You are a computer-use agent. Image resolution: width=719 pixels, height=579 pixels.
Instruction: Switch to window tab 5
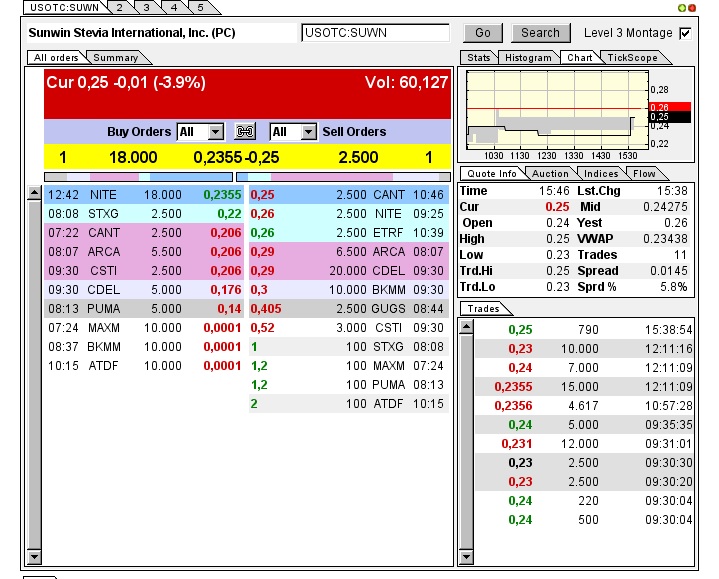200,8
